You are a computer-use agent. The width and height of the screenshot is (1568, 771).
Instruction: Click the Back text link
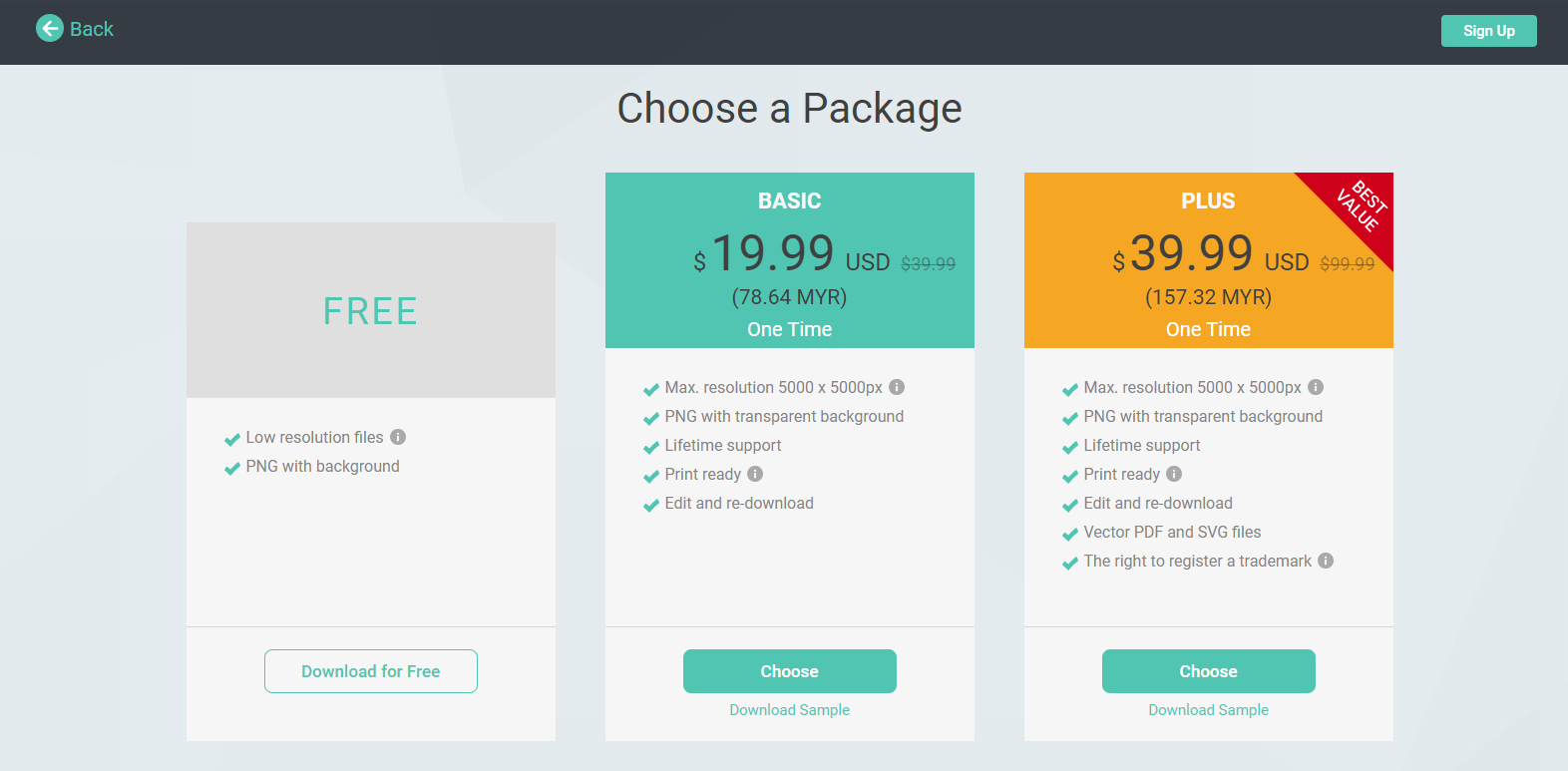tap(92, 29)
